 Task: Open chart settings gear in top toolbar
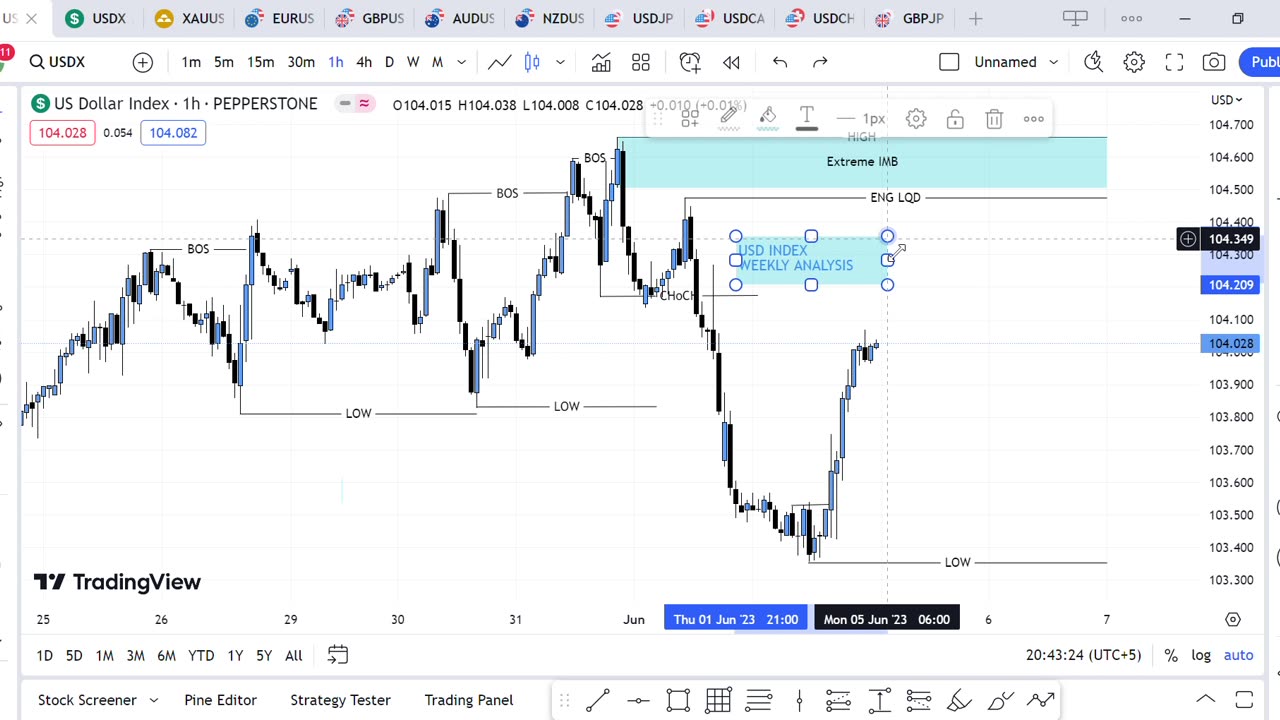pos(1134,62)
